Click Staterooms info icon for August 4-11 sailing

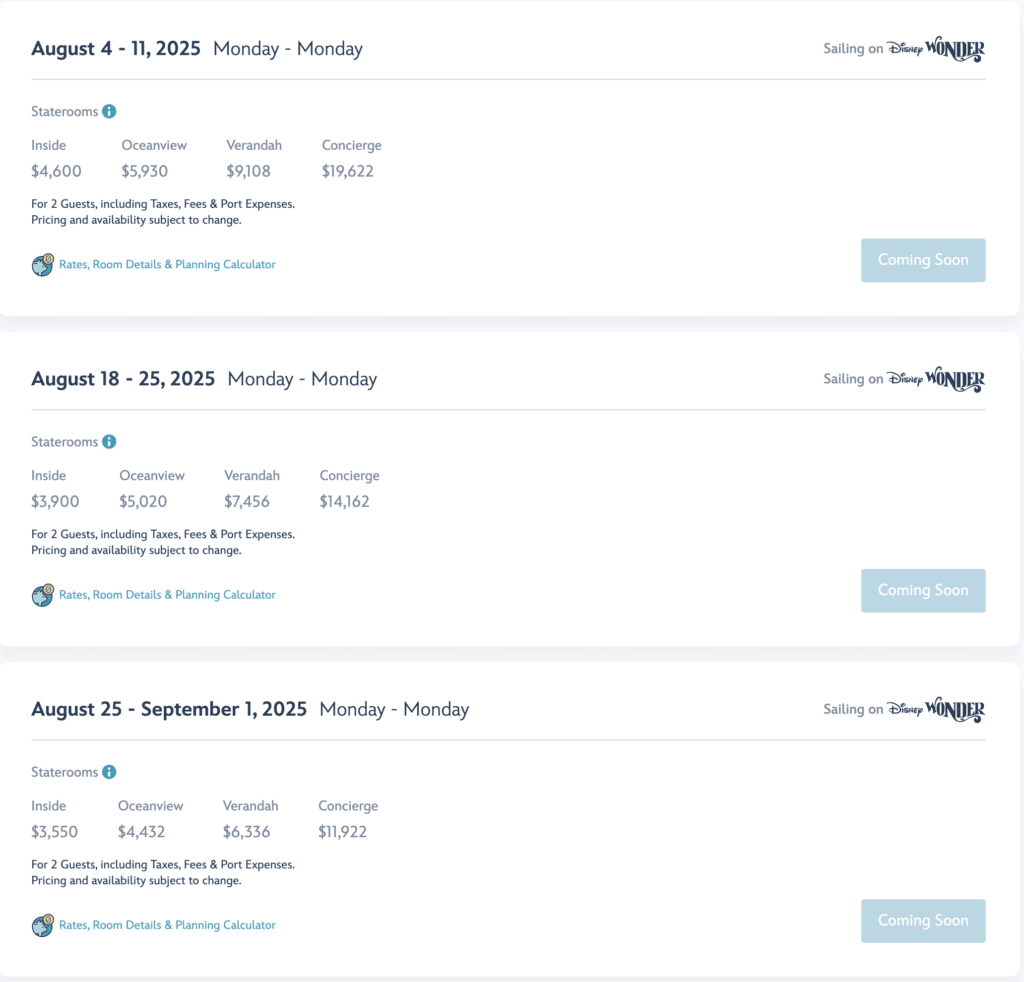pos(109,112)
